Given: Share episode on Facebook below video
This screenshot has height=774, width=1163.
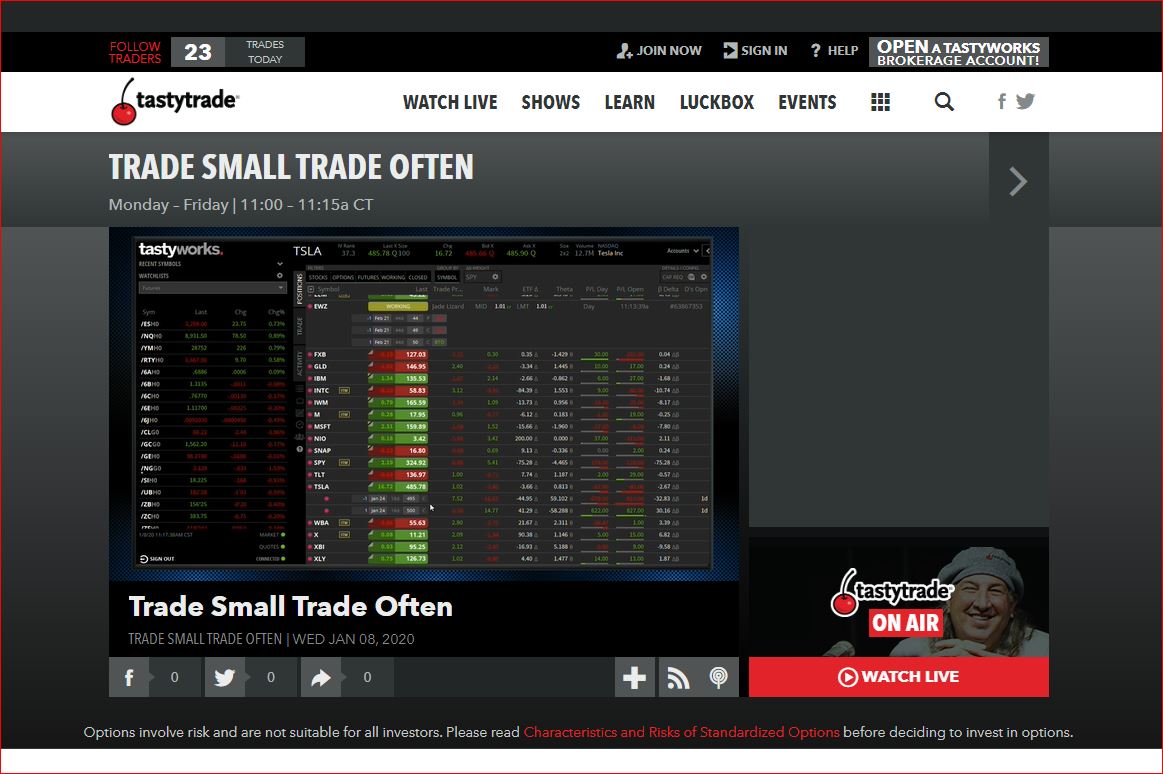Looking at the screenshot, I should pyautogui.click(x=128, y=677).
